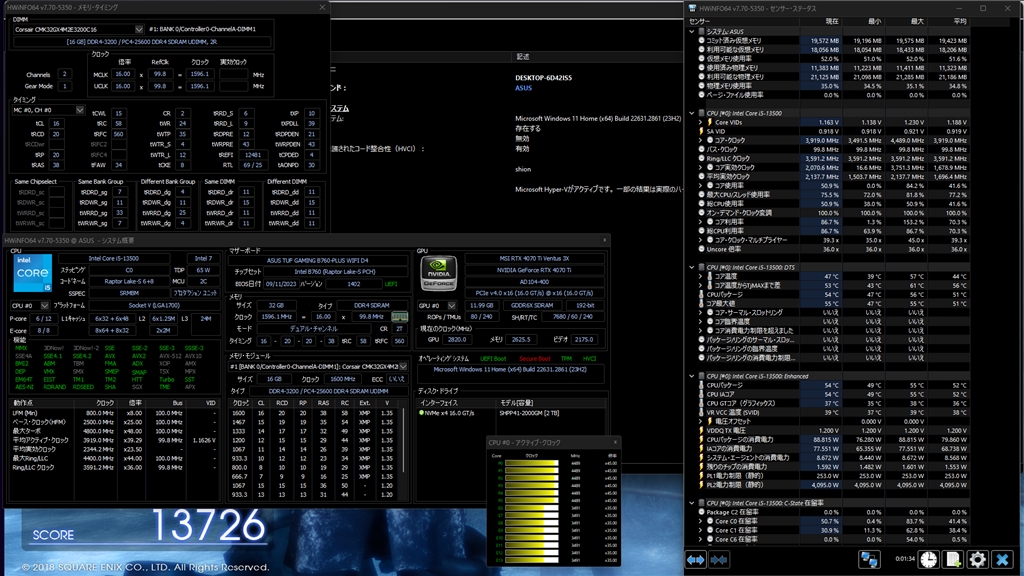Click the round icon beside Package C2 在留率
This screenshot has height=576, width=1024.
click(702, 512)
